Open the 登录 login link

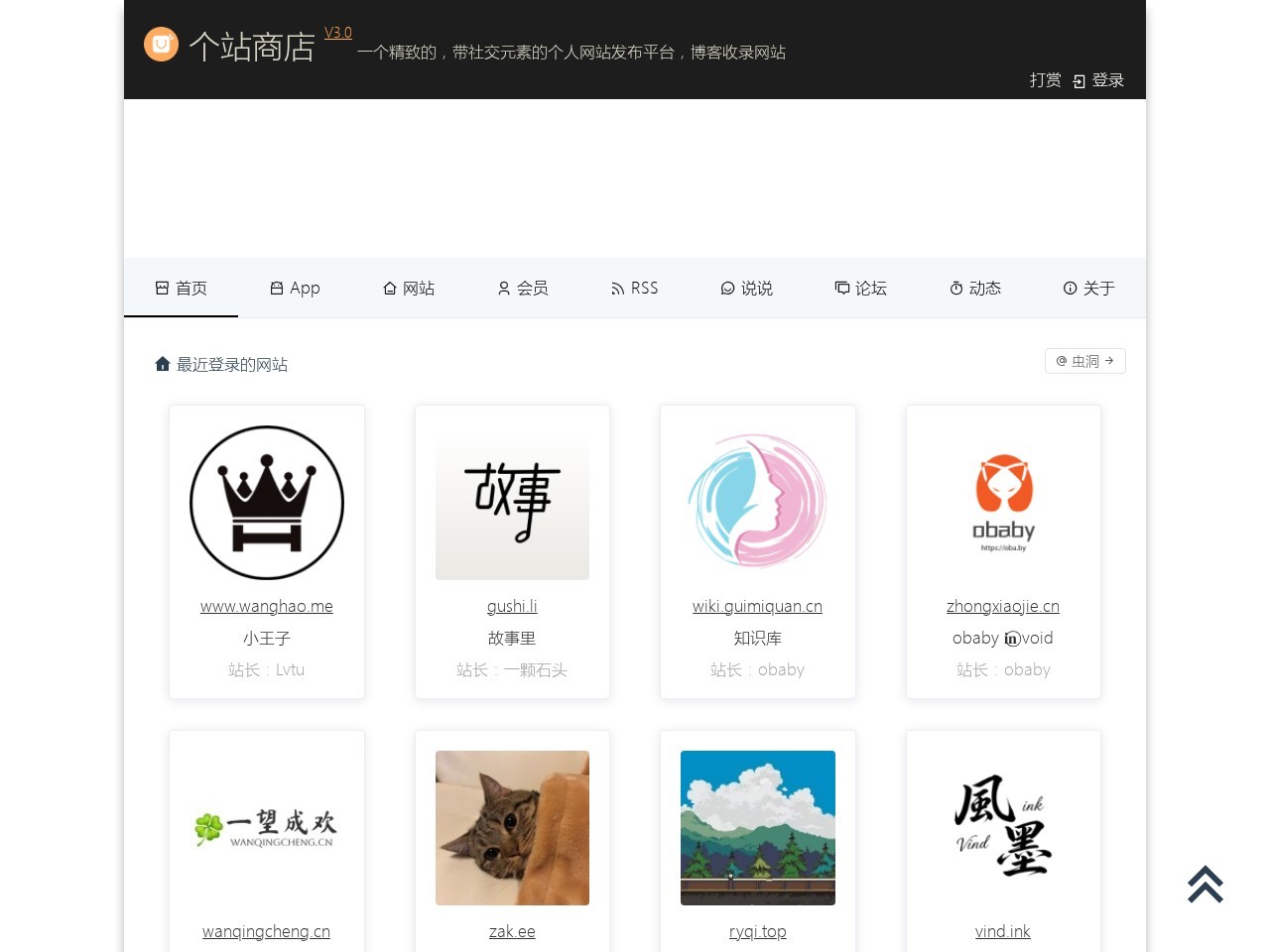(x=1098, y=80)
